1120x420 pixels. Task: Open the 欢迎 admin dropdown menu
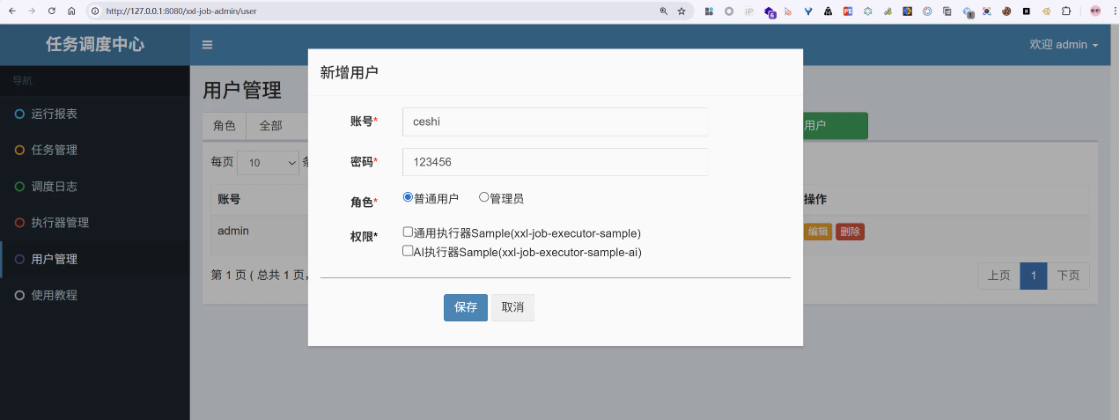[x=1064, y=45]
